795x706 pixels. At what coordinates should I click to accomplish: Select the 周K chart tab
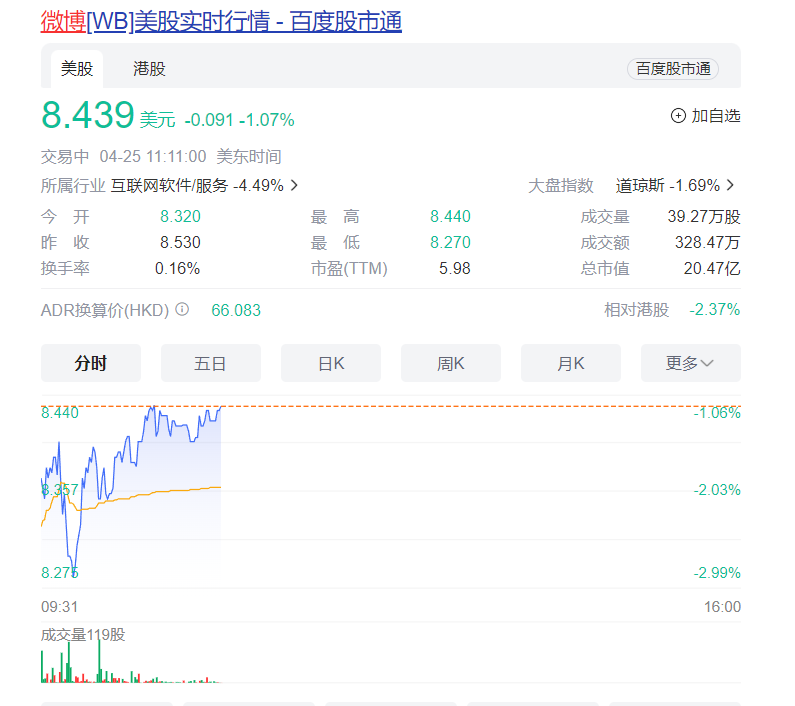tap(451, 363)
